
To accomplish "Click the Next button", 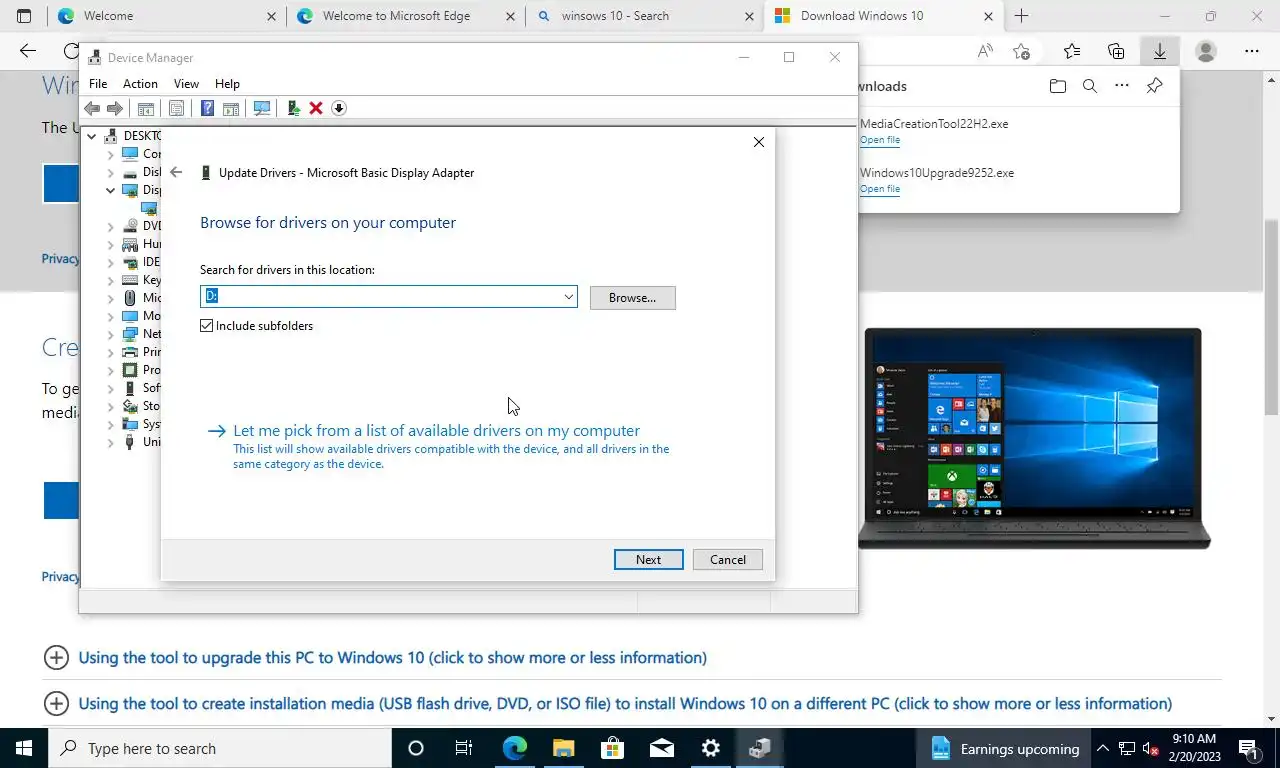I will 648,560.
